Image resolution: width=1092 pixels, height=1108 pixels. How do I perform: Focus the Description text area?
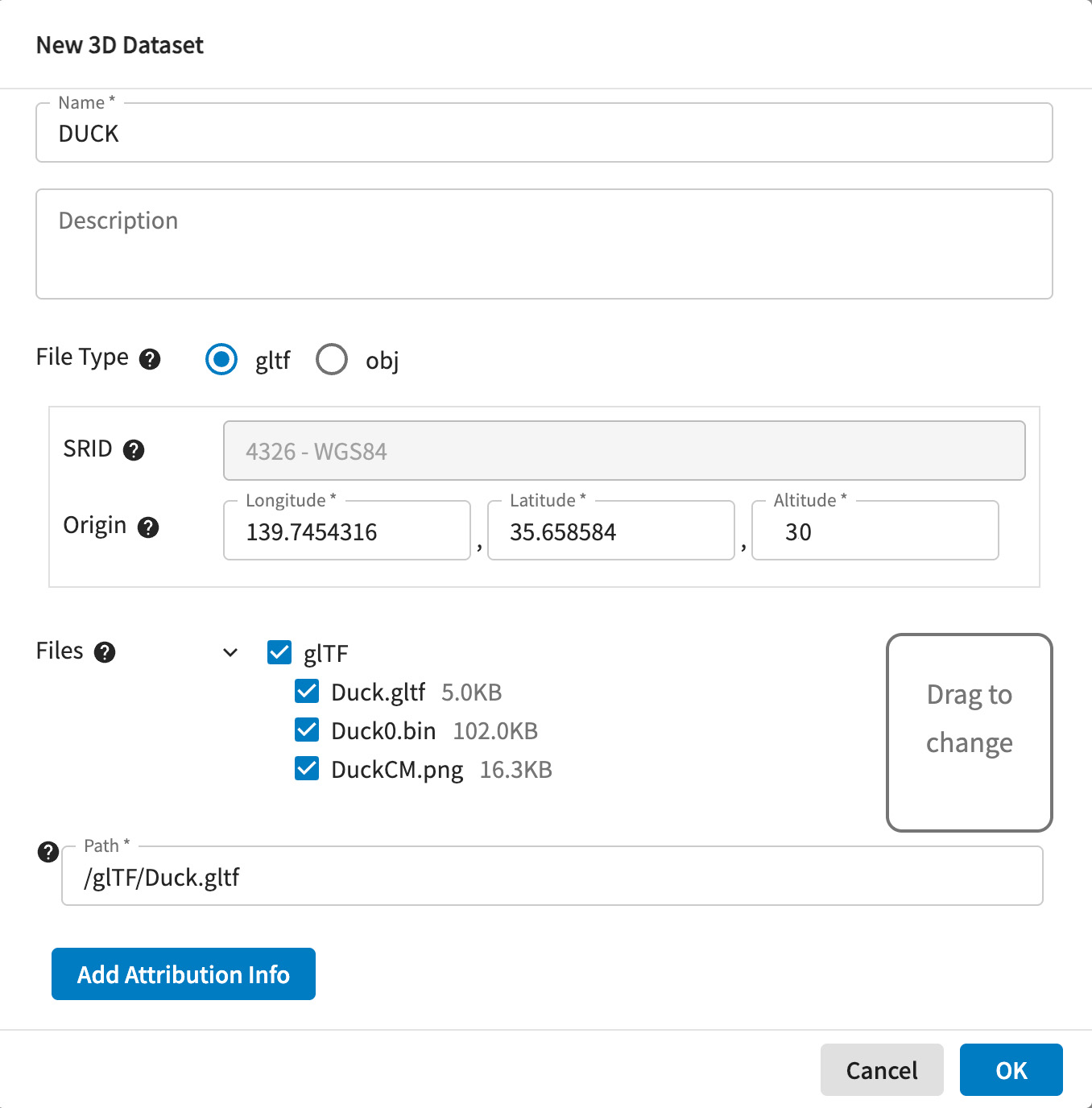pos(544,244)
